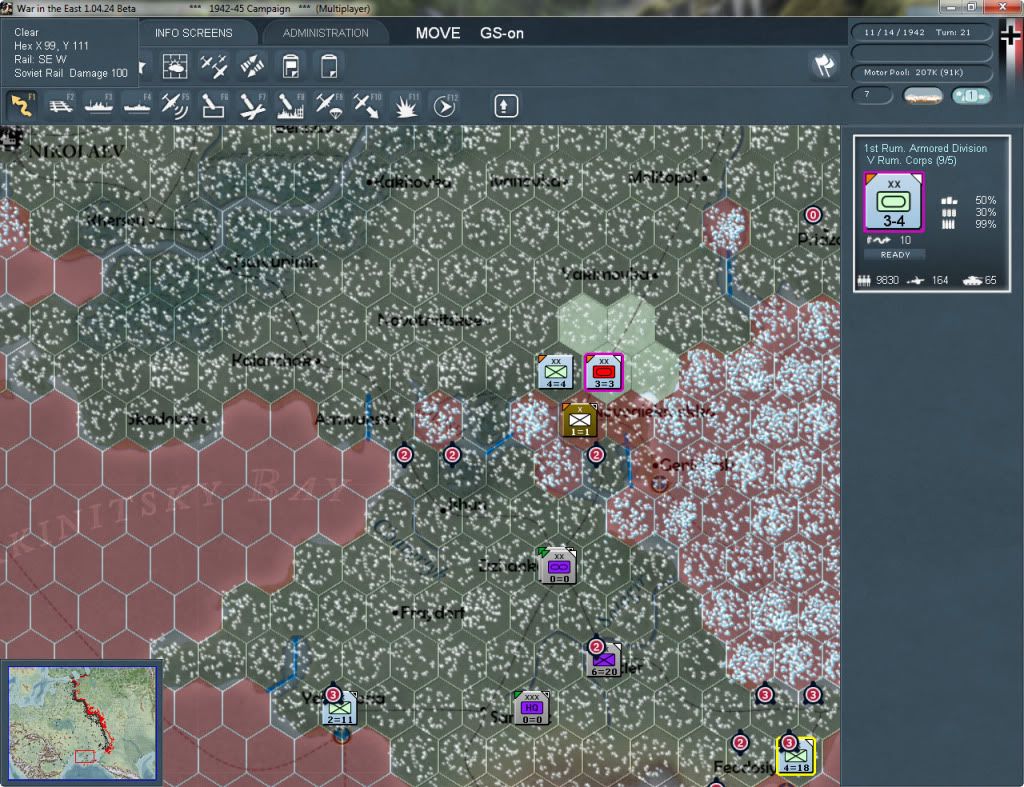This screenshot has width=1024, height=787.
Task: Click marker 0 near Priazo
Action: (x=812, y=215)
